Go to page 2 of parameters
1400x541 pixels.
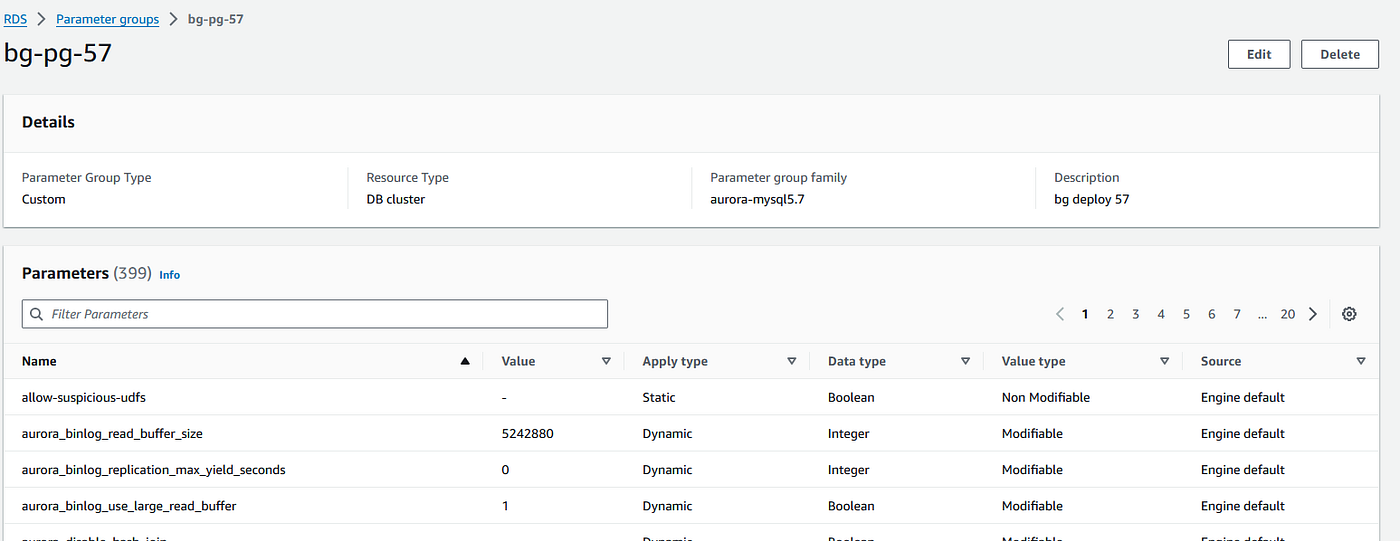click(1110, 314)
